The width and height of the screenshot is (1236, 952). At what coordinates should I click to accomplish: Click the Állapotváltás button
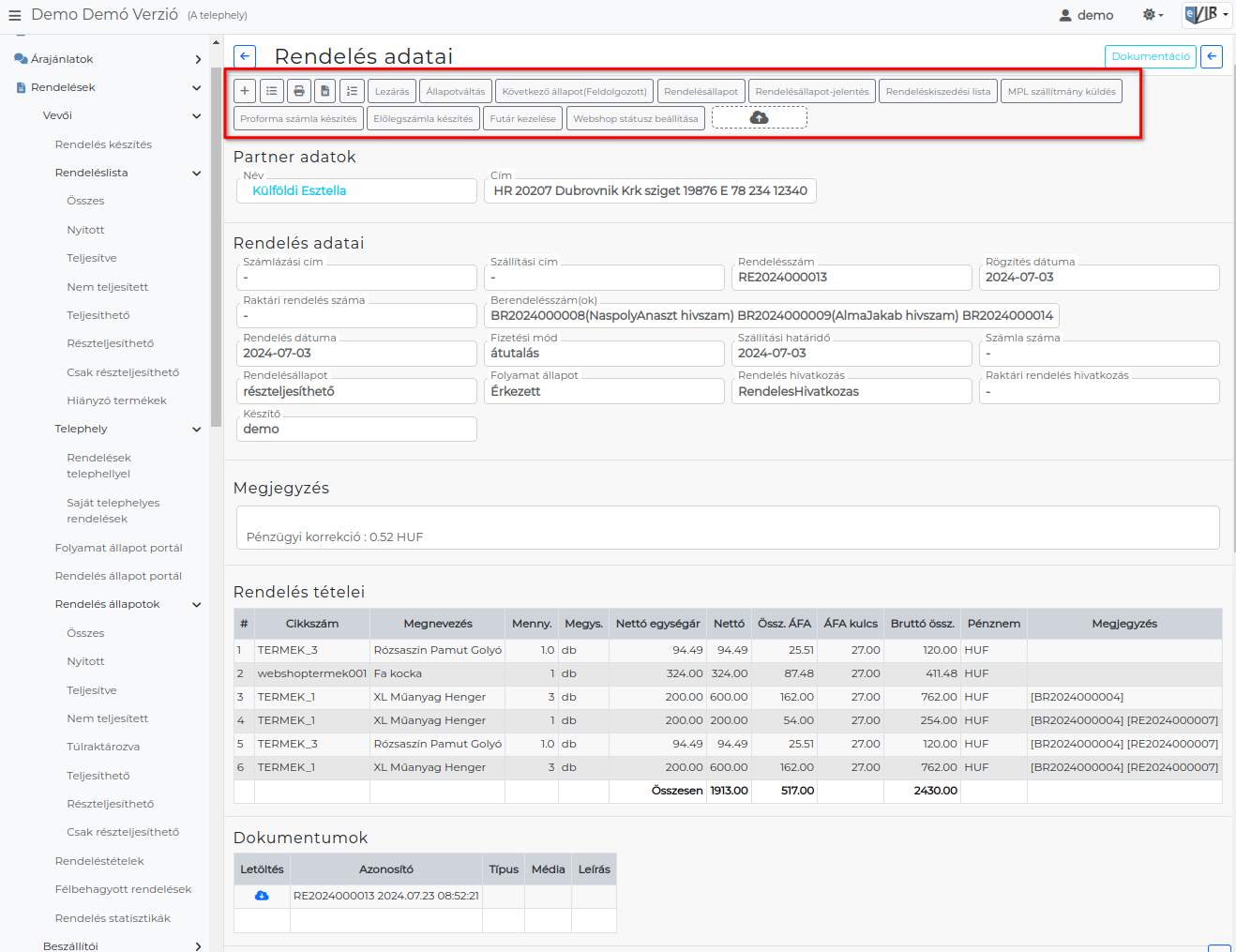(456, 91)
